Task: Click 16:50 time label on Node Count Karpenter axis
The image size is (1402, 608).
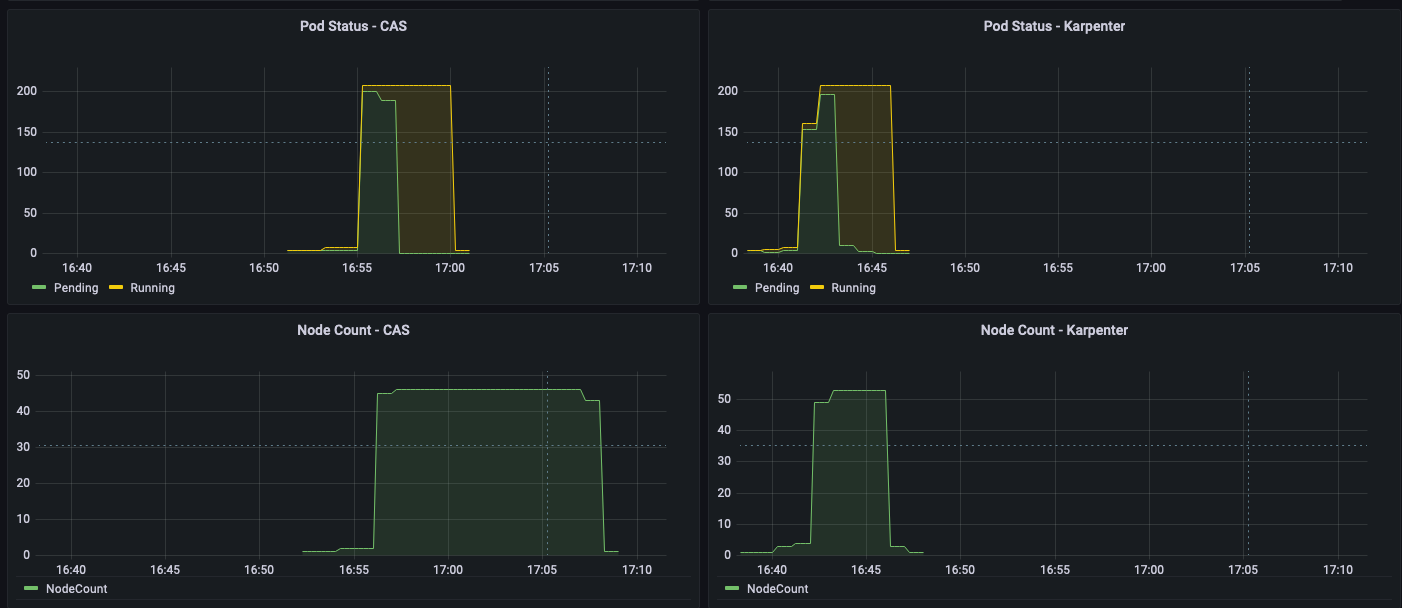Action: [960, 570]
